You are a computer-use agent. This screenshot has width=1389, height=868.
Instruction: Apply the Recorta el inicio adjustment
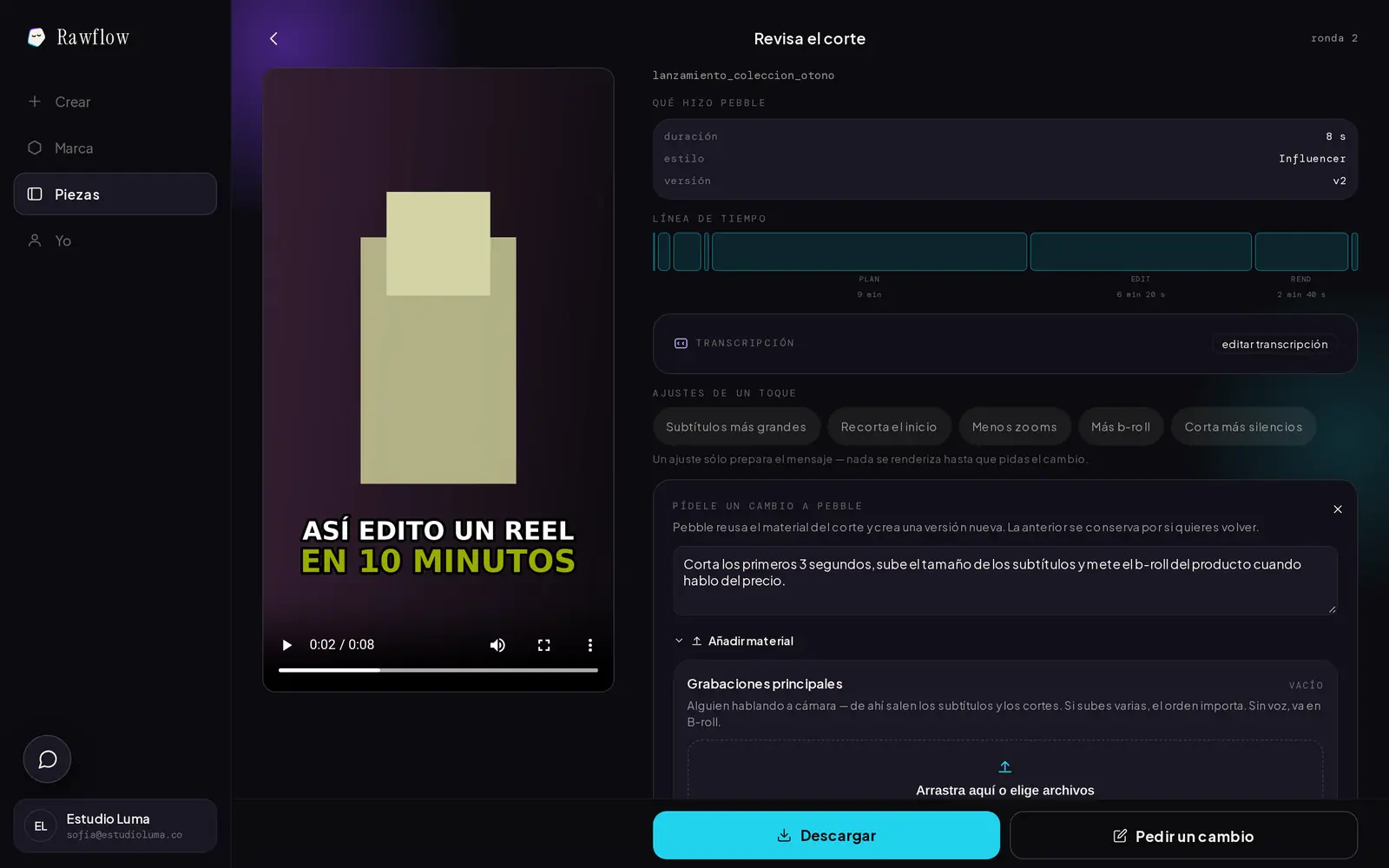click(889, 427)
